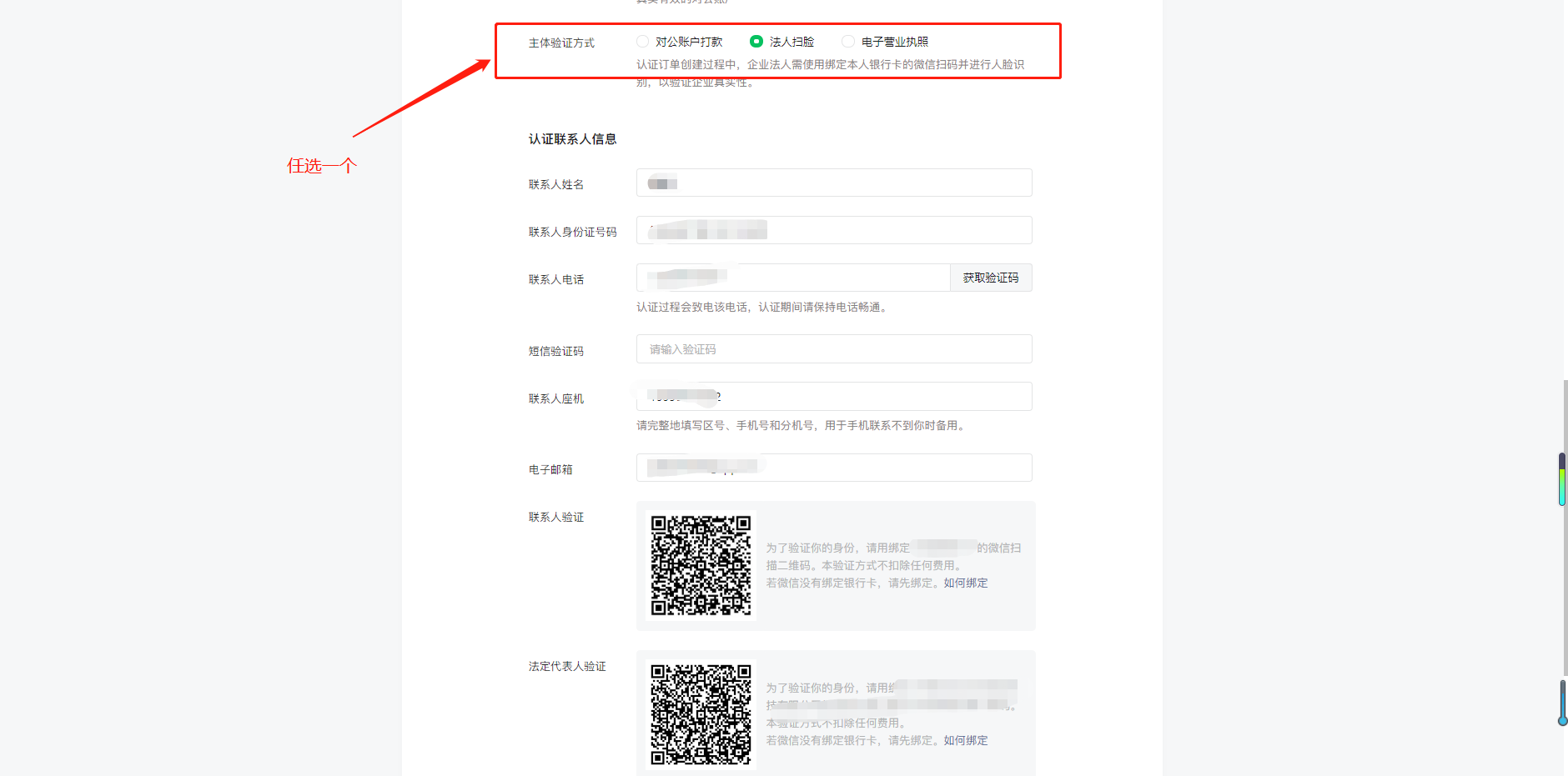Click the 认证联系人信息 section heading
Image resolution: width=1568 pixels, height=776 pixels.
572,139
